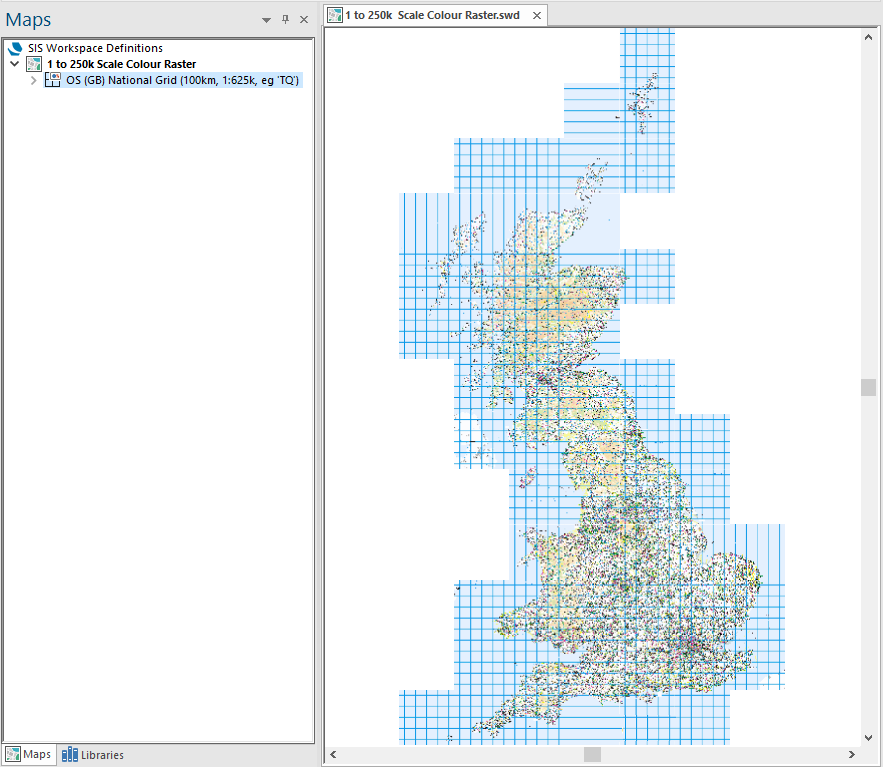Click the 1 to 250k Scale Colour Raster map icon

click(34, 64)
